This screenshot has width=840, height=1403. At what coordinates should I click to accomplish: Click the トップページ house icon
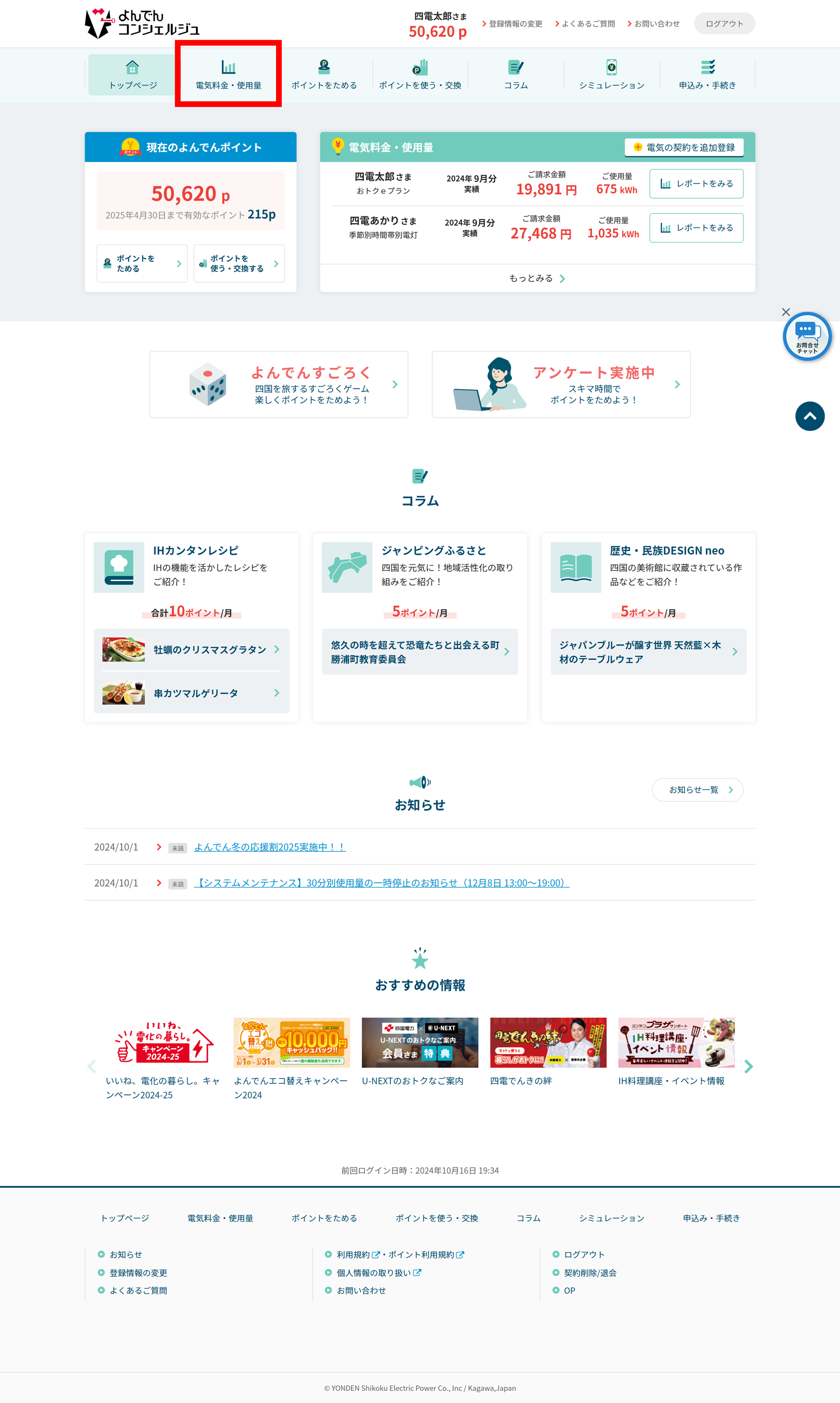pyautogui.click(x=132, y=67)
